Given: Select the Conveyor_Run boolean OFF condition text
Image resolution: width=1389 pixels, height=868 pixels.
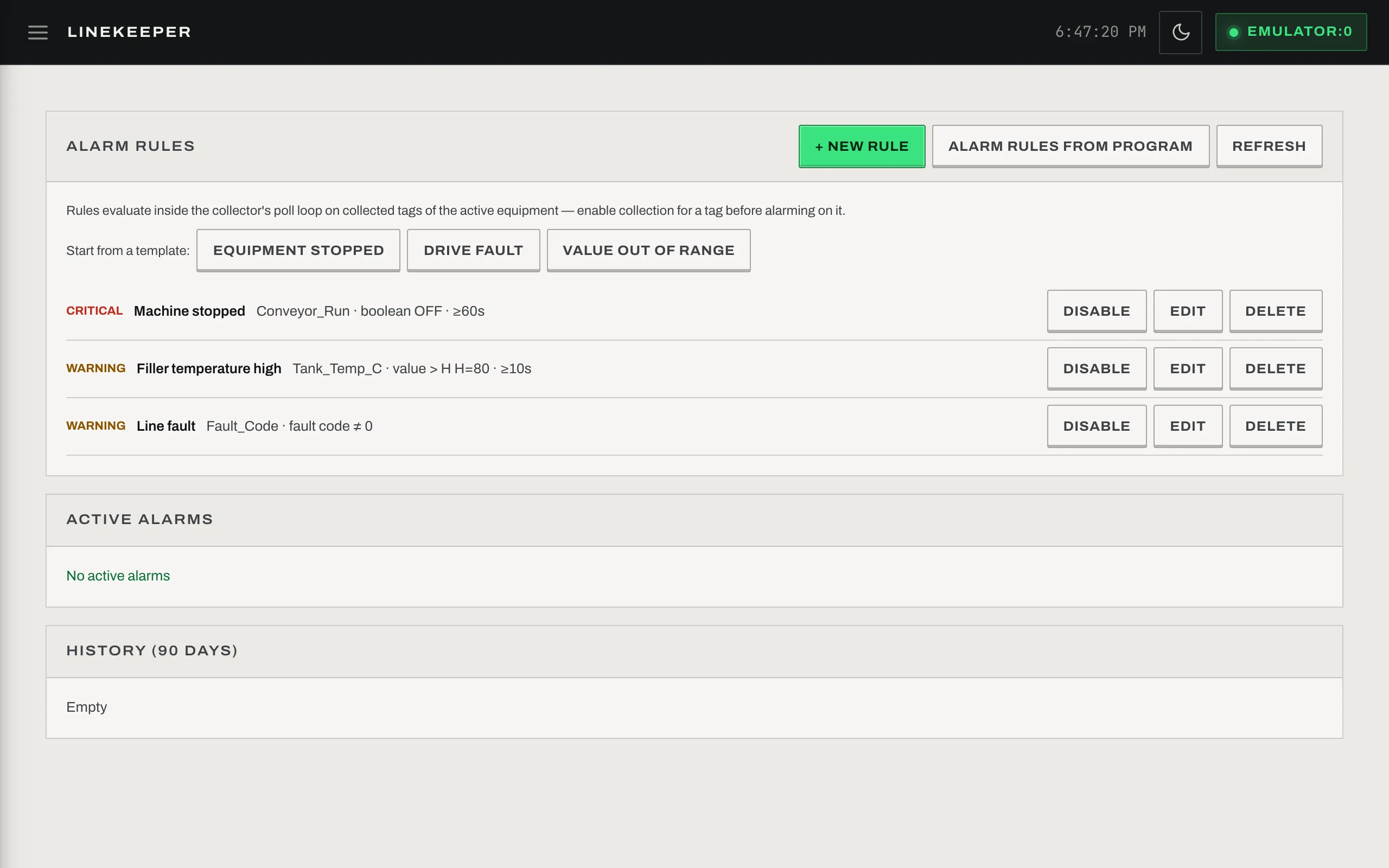Looking at the screenshot, I should (370, 311).
